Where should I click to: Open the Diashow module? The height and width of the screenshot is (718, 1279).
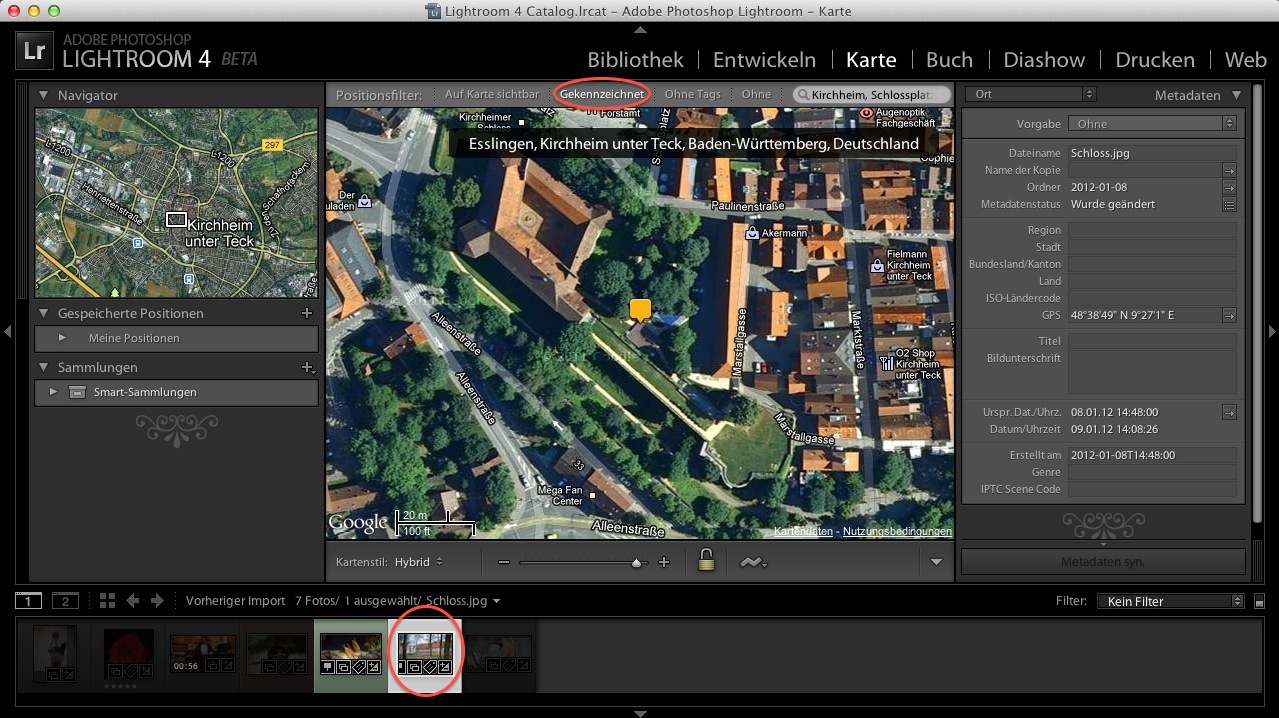1044,60
